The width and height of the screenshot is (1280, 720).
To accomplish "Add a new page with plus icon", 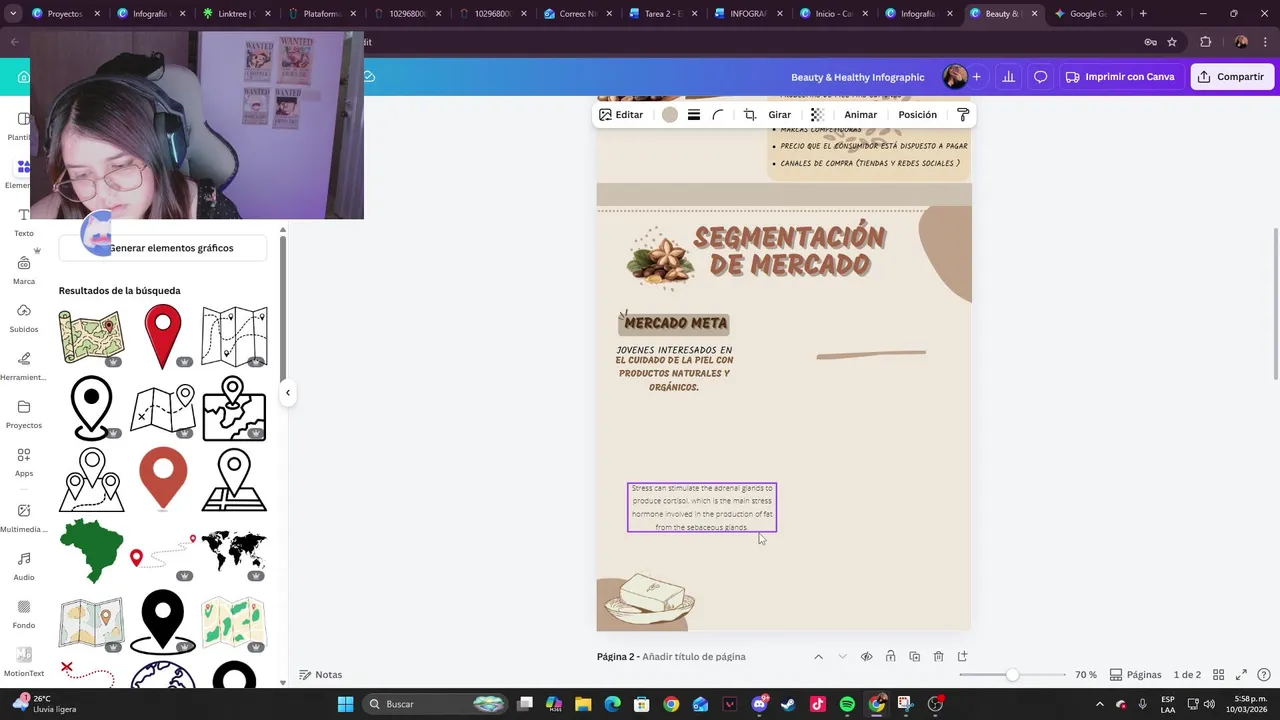I will point(963,657).
